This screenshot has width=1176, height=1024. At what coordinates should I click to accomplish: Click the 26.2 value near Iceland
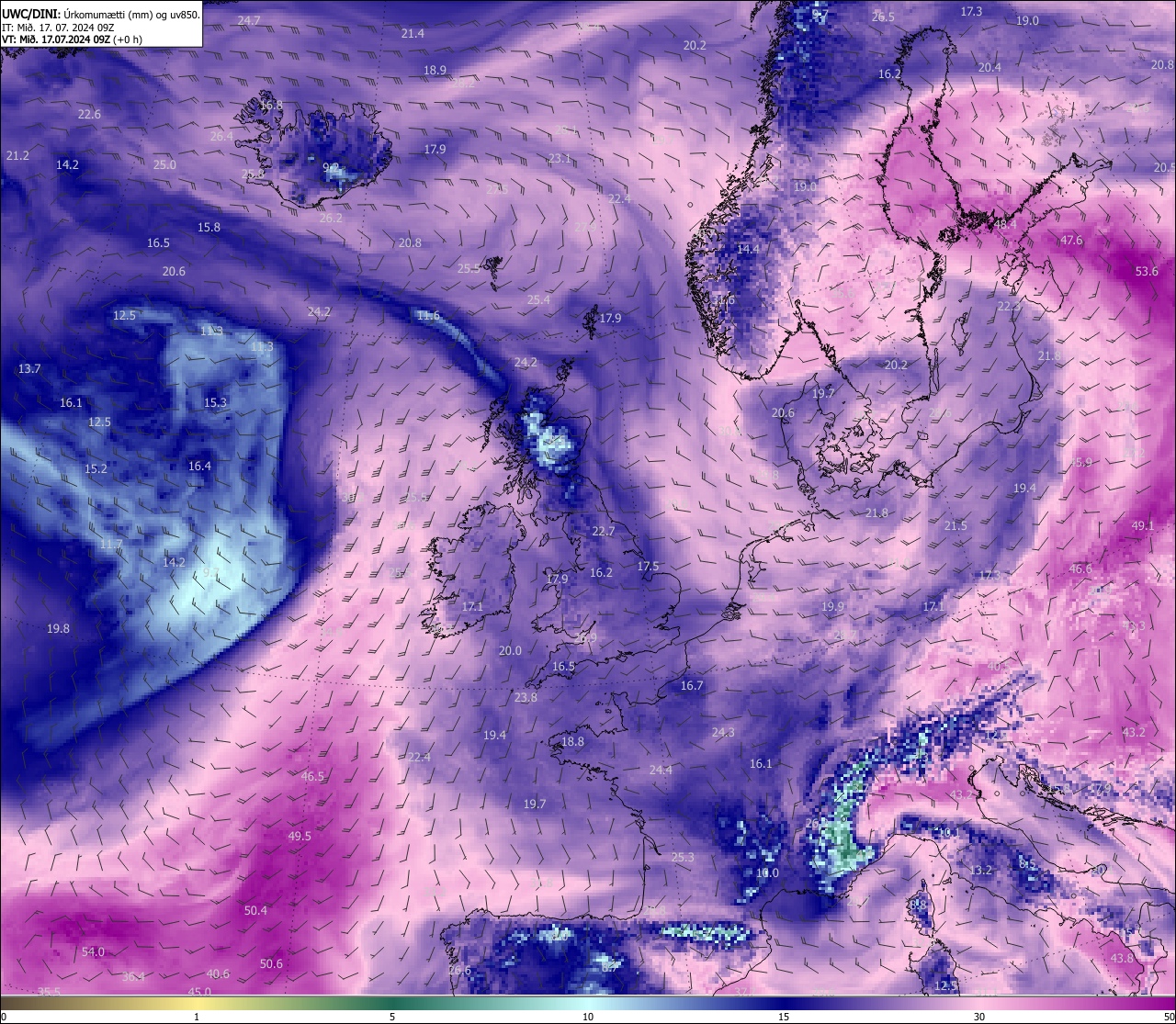pos(331,218)
